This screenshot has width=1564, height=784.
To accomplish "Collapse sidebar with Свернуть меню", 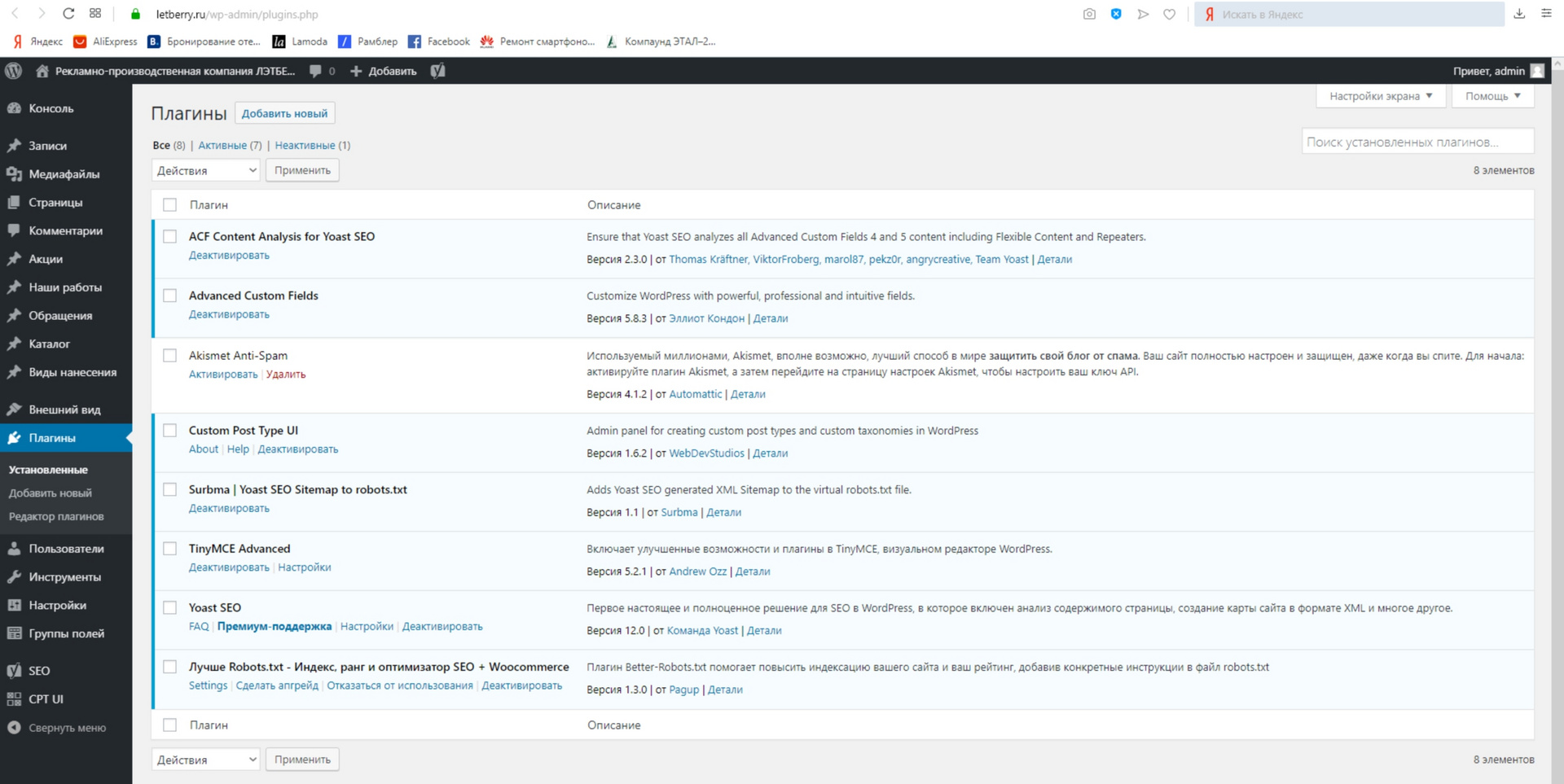I will 66,728.
